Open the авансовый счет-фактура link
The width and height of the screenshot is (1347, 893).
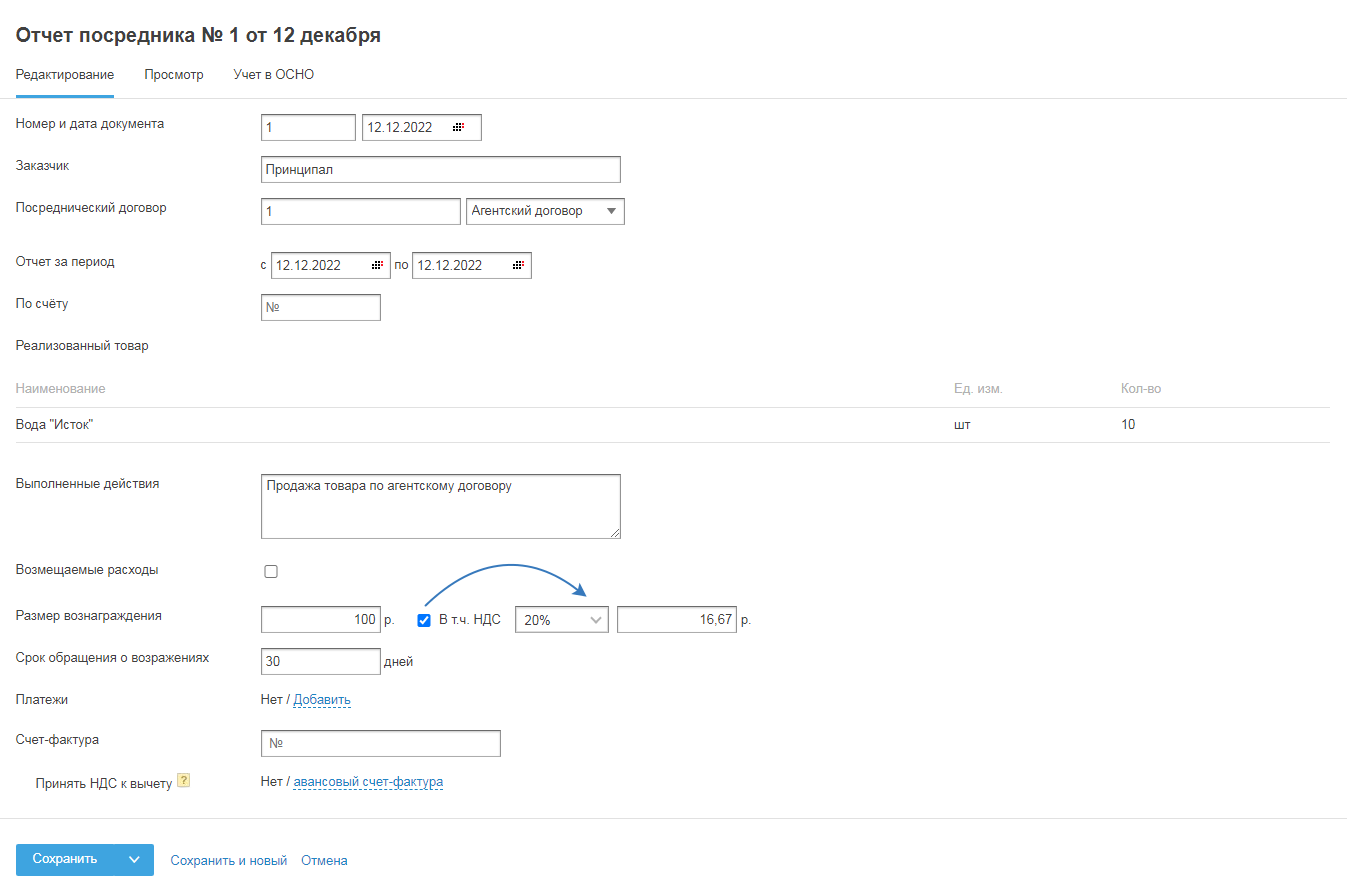click(x=368, y=782)
